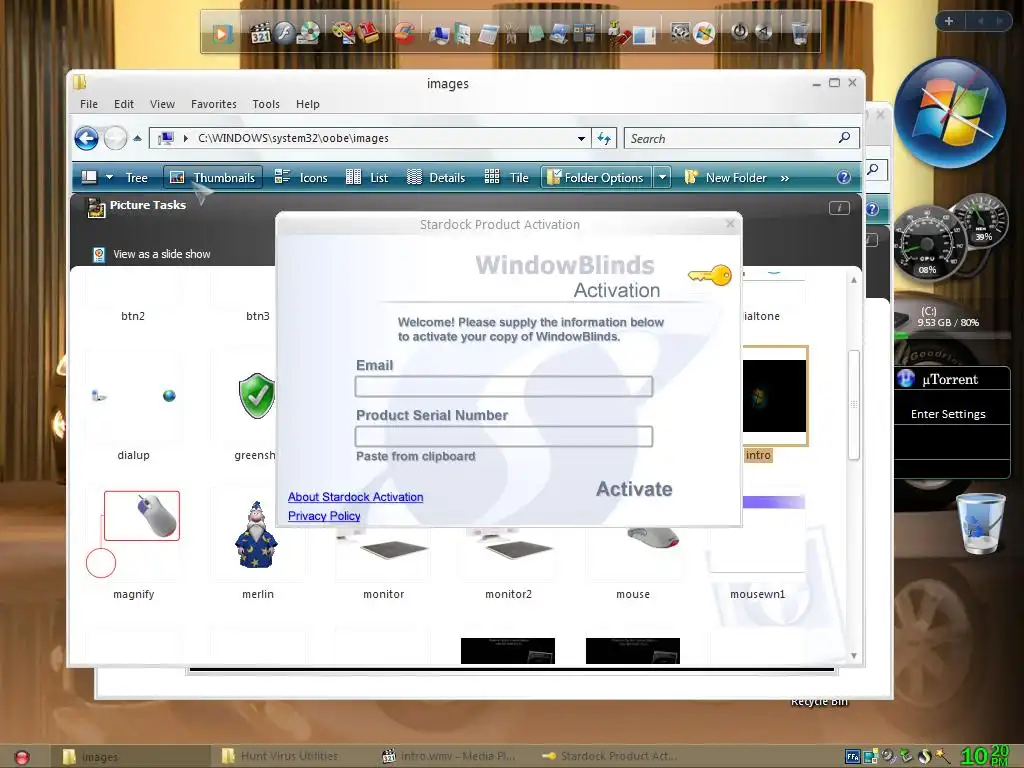This screenshot has height=768, width=1024.
Task: Open the View menu
Action: tap(162, 104)
